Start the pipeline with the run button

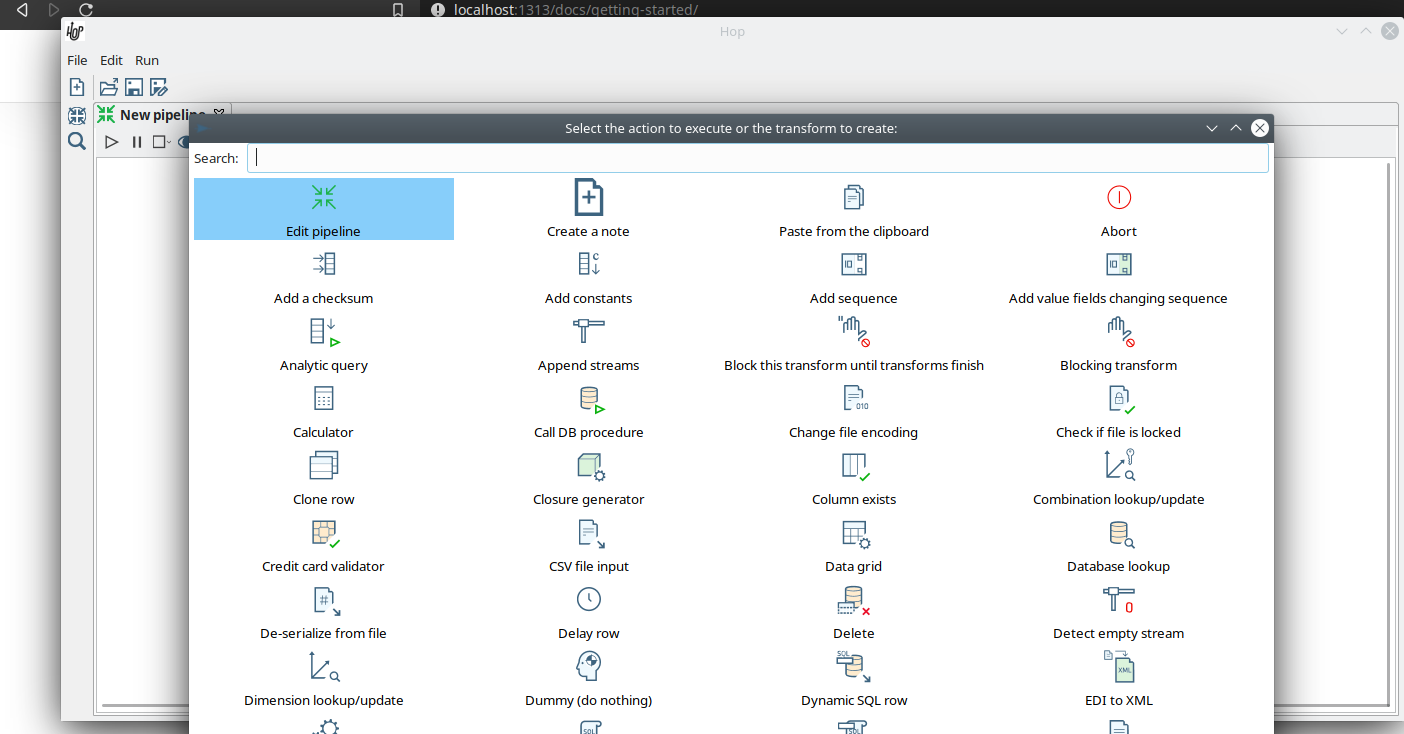tap(112, 142)
